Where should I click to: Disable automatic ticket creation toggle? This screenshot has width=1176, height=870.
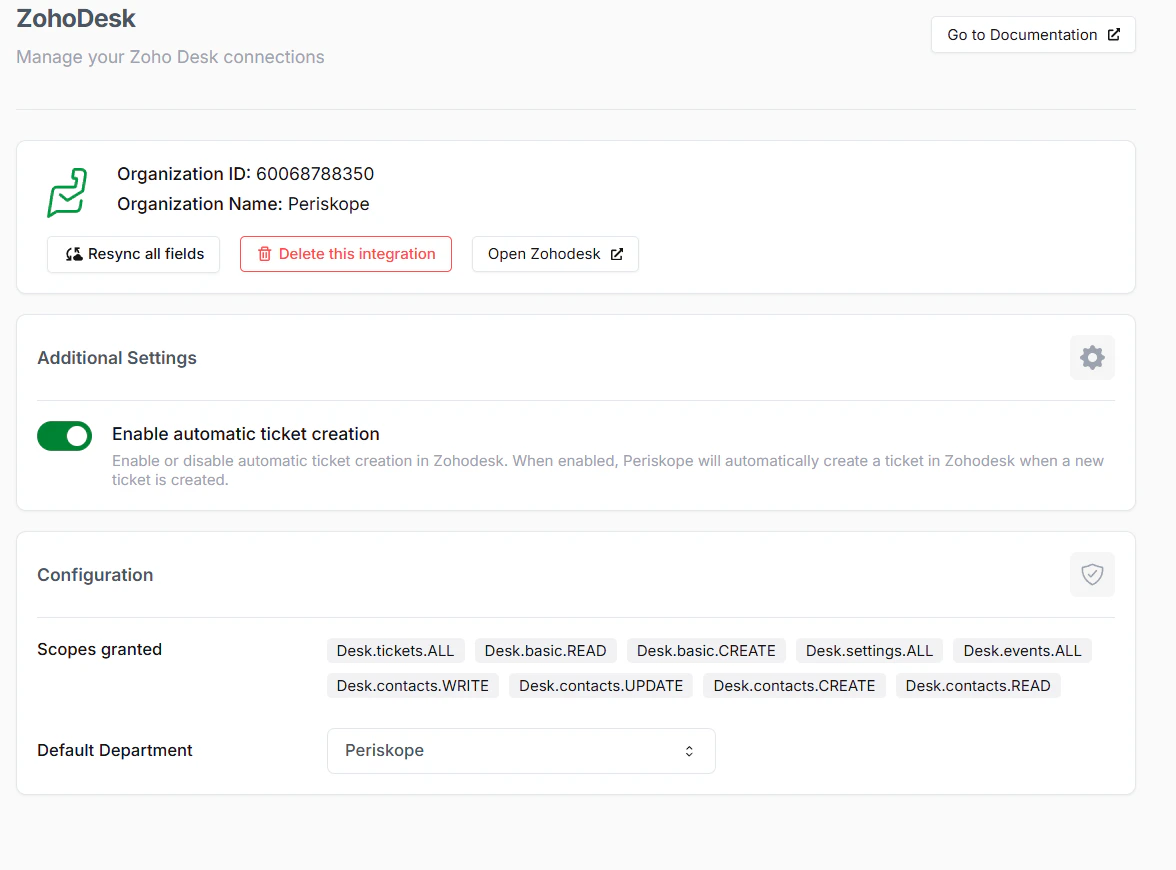pos(64,436)
